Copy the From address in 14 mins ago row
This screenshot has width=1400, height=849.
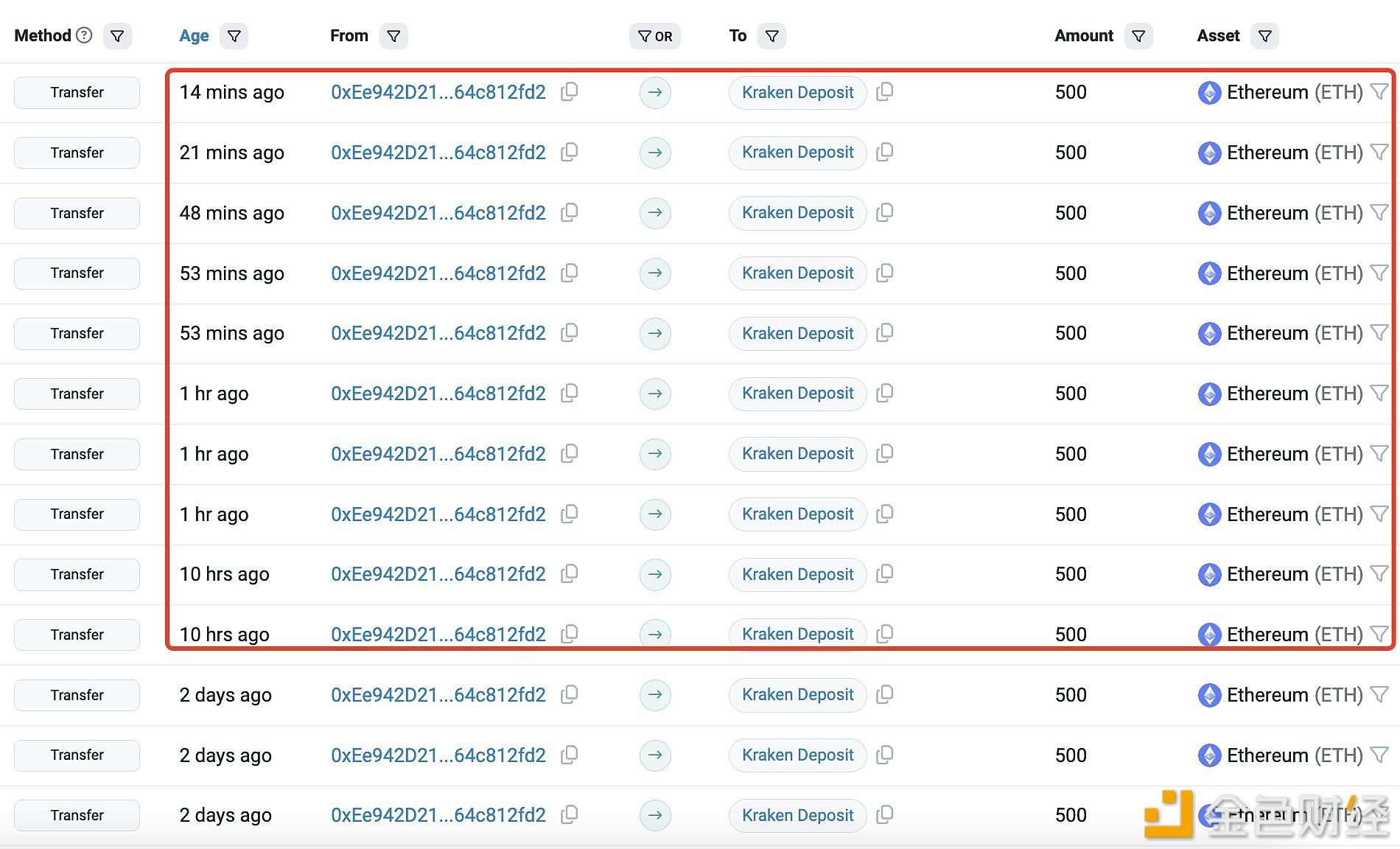coord(570,91)
